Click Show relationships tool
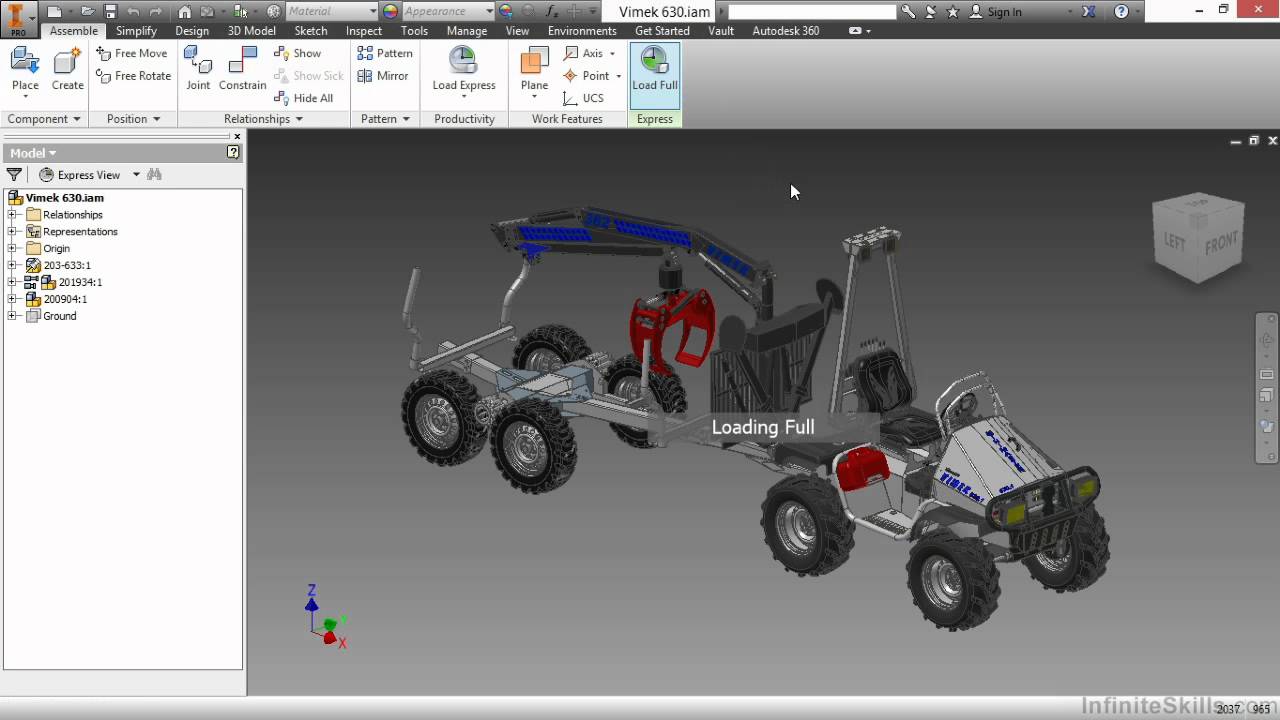The image size is (1280, 720). [x=298, y=53]
